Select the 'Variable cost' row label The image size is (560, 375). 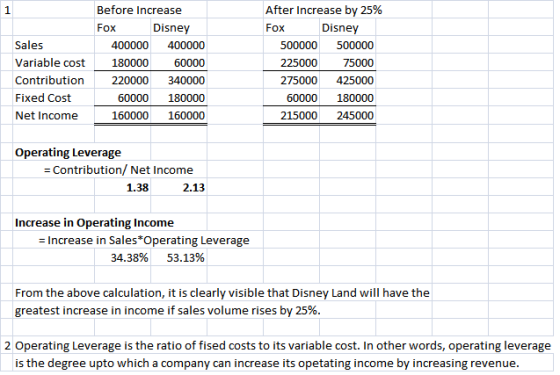50,63
